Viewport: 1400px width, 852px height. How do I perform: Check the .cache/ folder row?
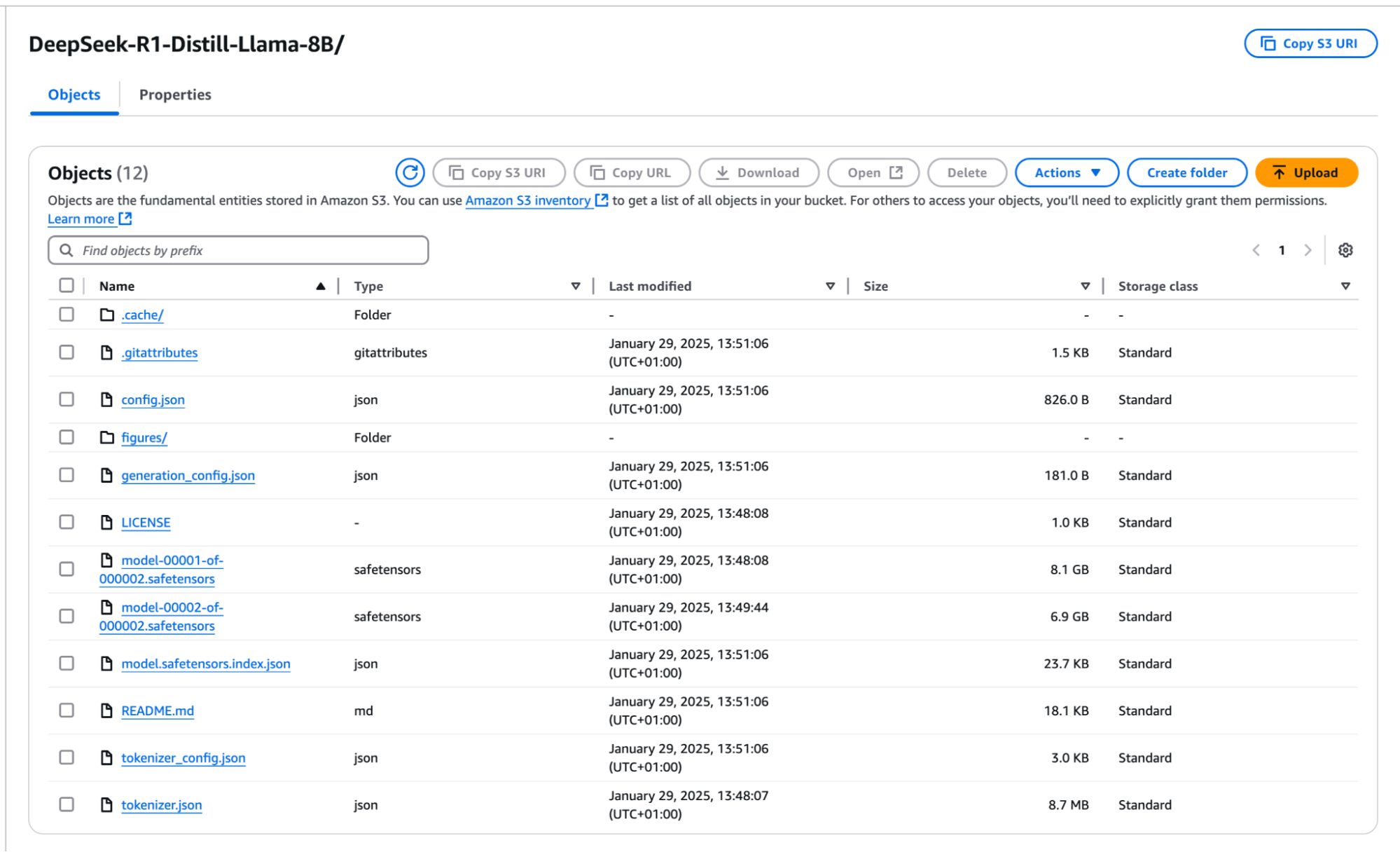click(x=67, y=315)
